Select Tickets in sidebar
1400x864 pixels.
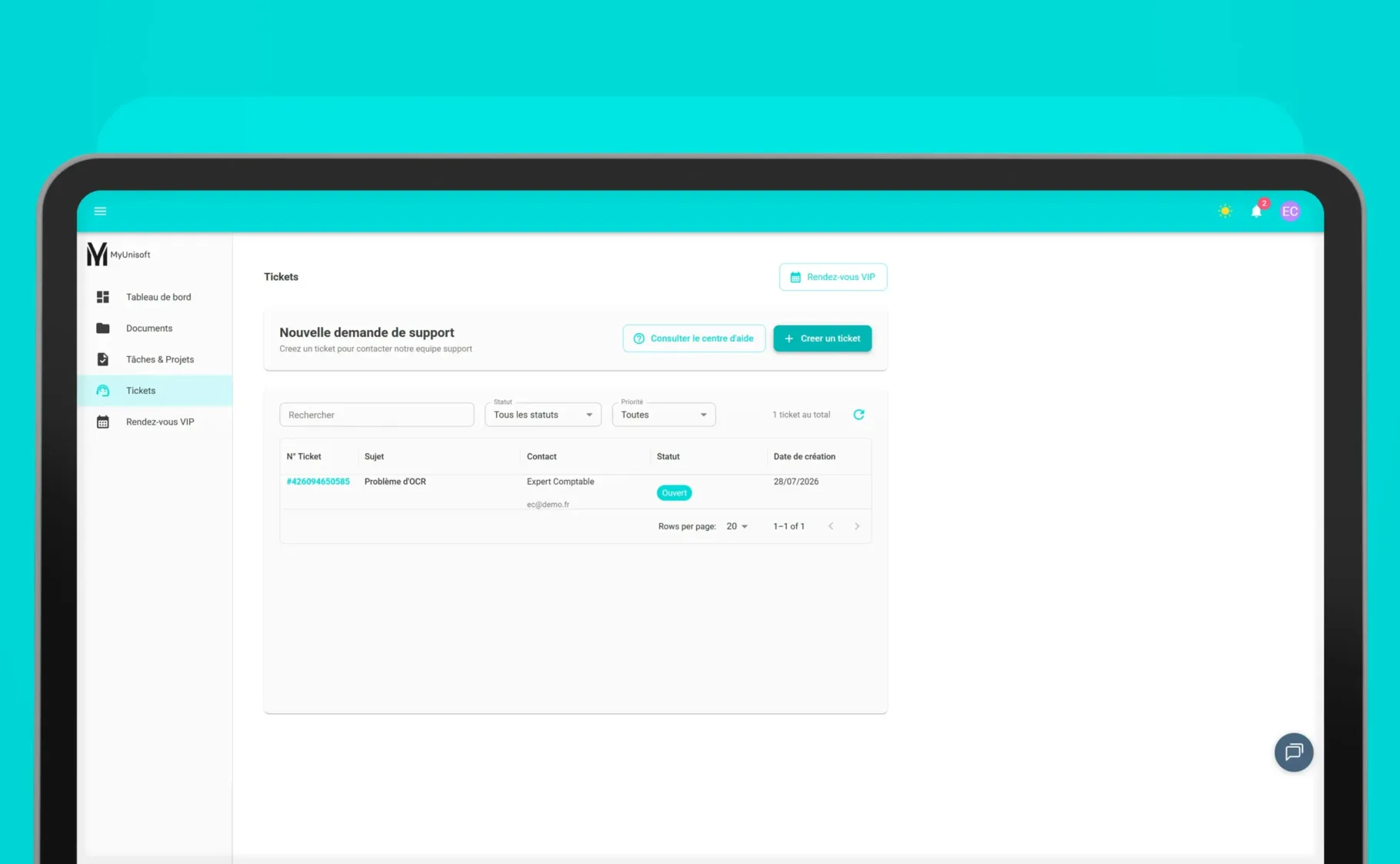pyautogui.click(x=155, y=391)
